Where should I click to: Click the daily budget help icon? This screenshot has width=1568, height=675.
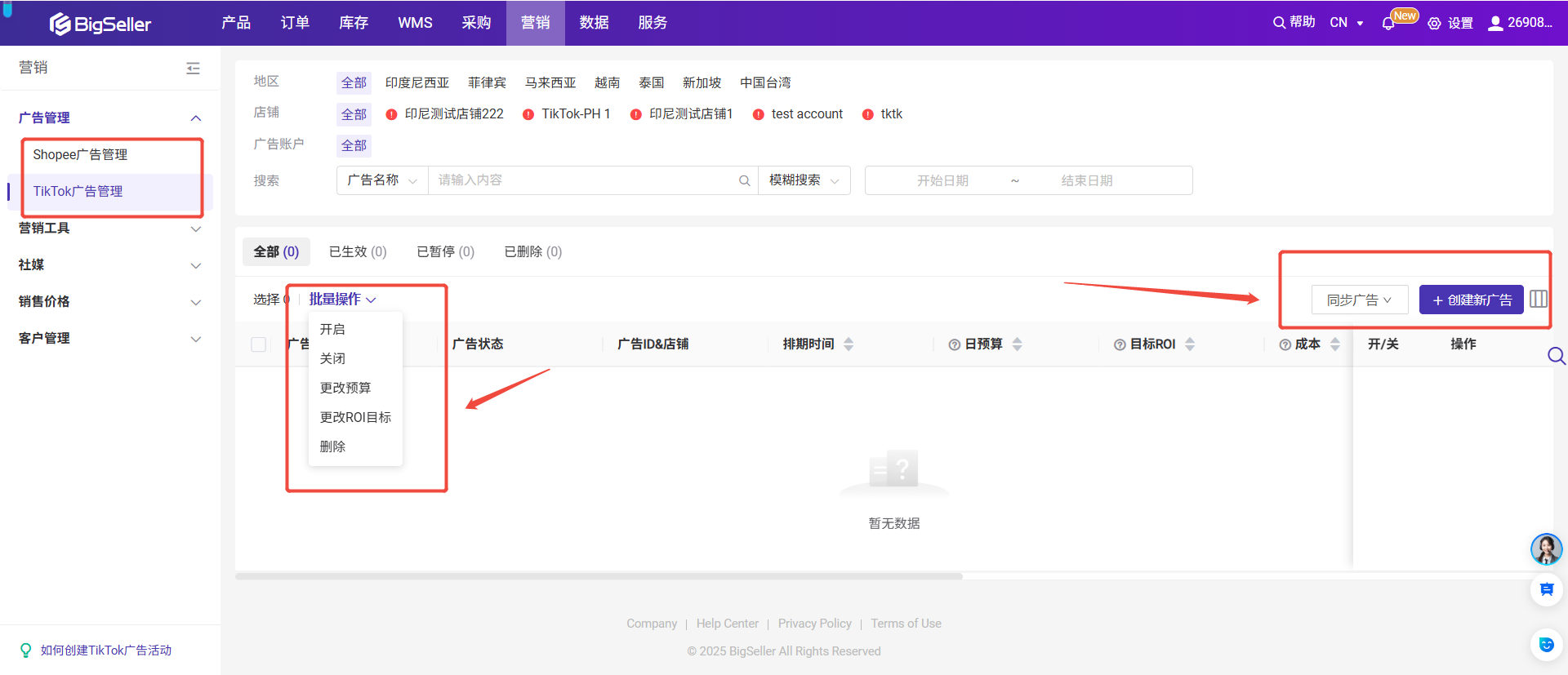point(954,344)
